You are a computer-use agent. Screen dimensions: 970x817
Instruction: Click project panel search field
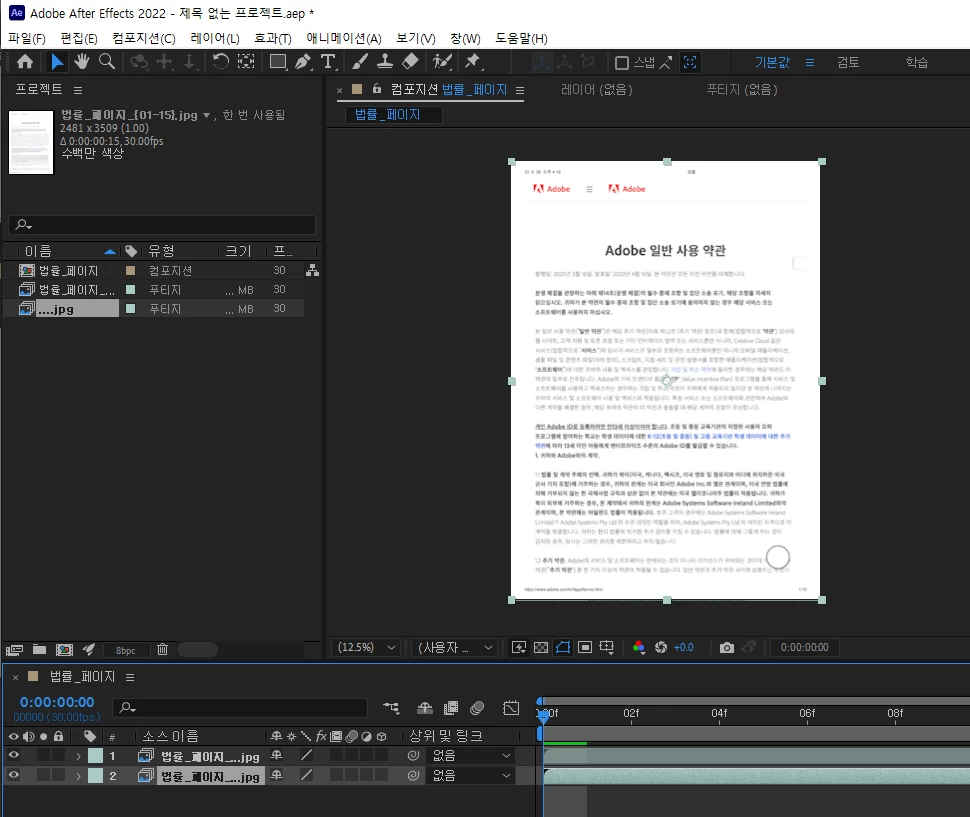click(162, 225)
